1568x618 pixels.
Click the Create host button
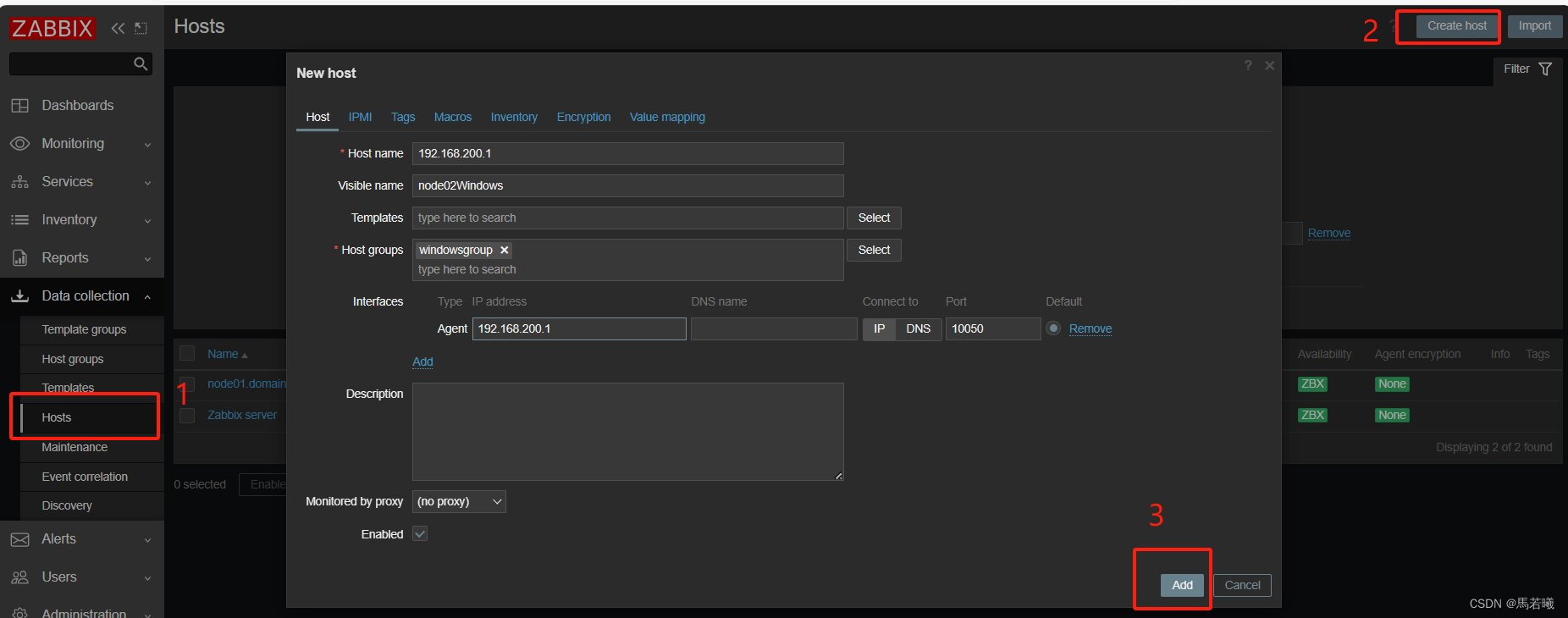[1456, 25]
